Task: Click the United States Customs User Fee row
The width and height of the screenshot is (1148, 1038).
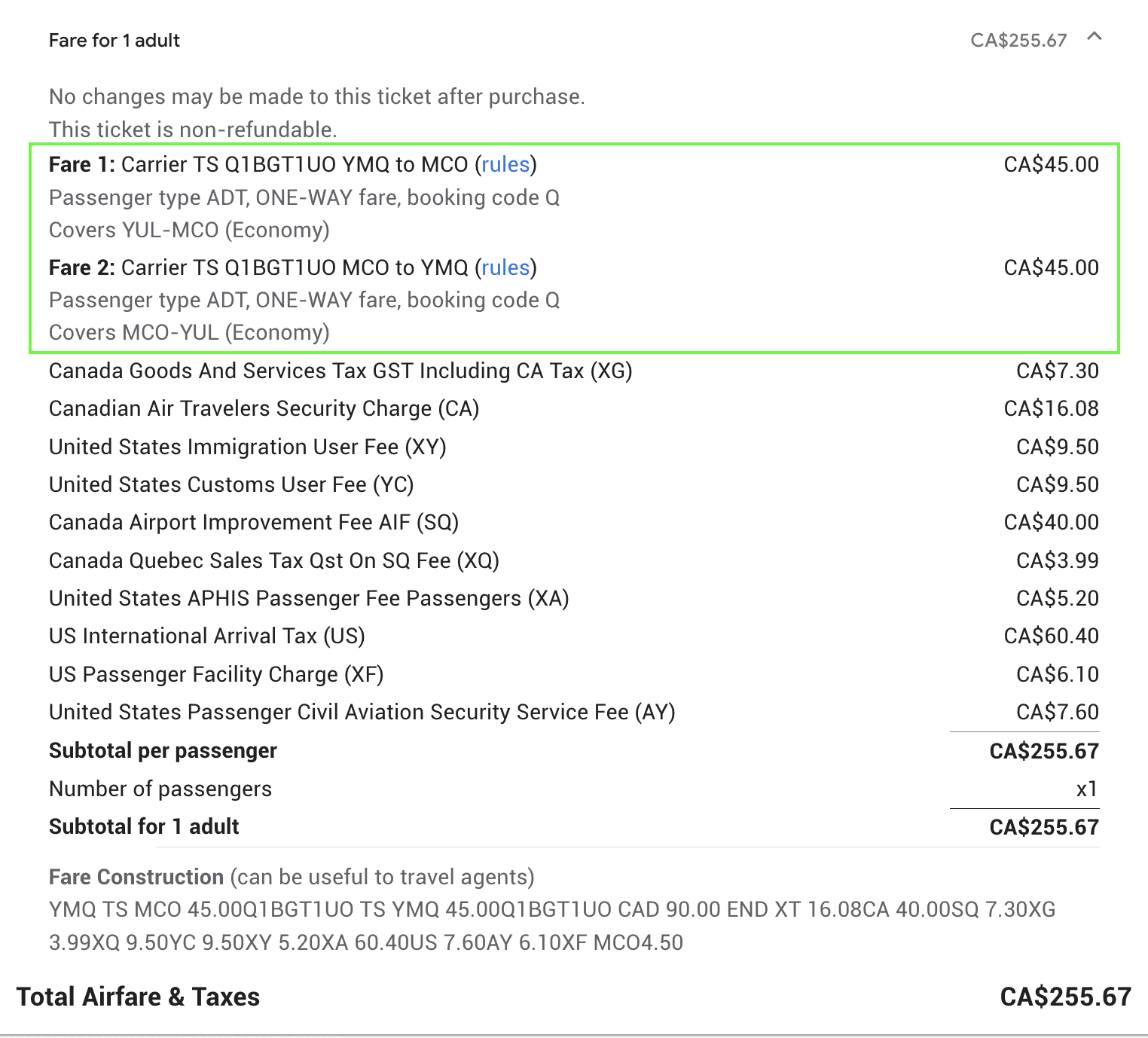Action: (x=231, y=484)
